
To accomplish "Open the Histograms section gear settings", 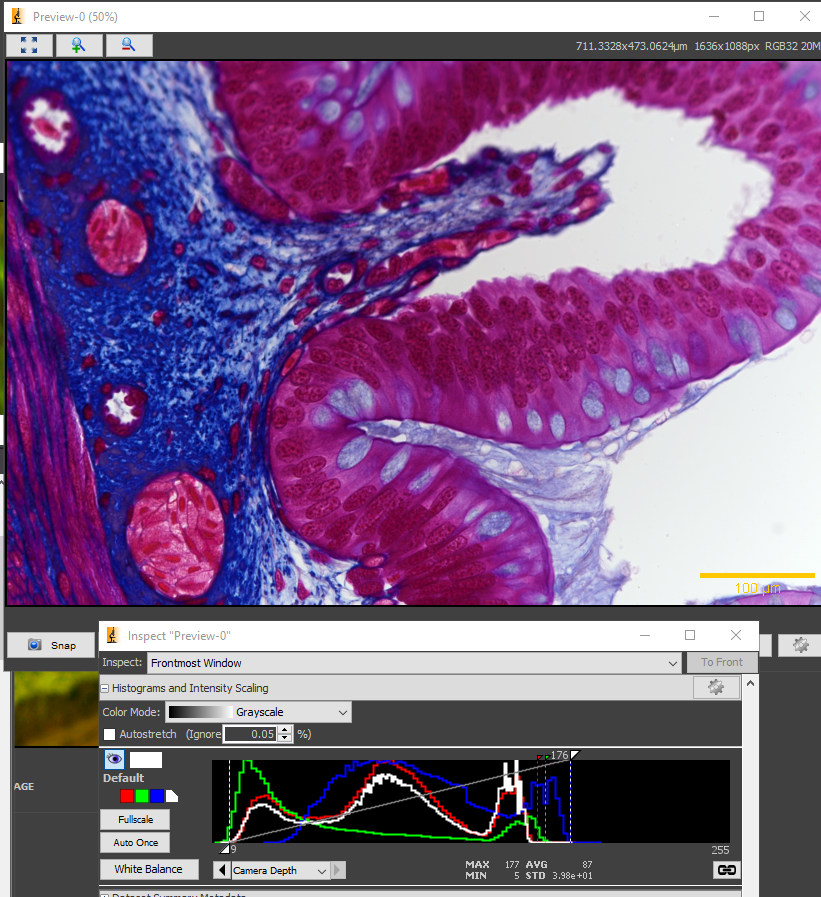I will click(x=716, y=687).
